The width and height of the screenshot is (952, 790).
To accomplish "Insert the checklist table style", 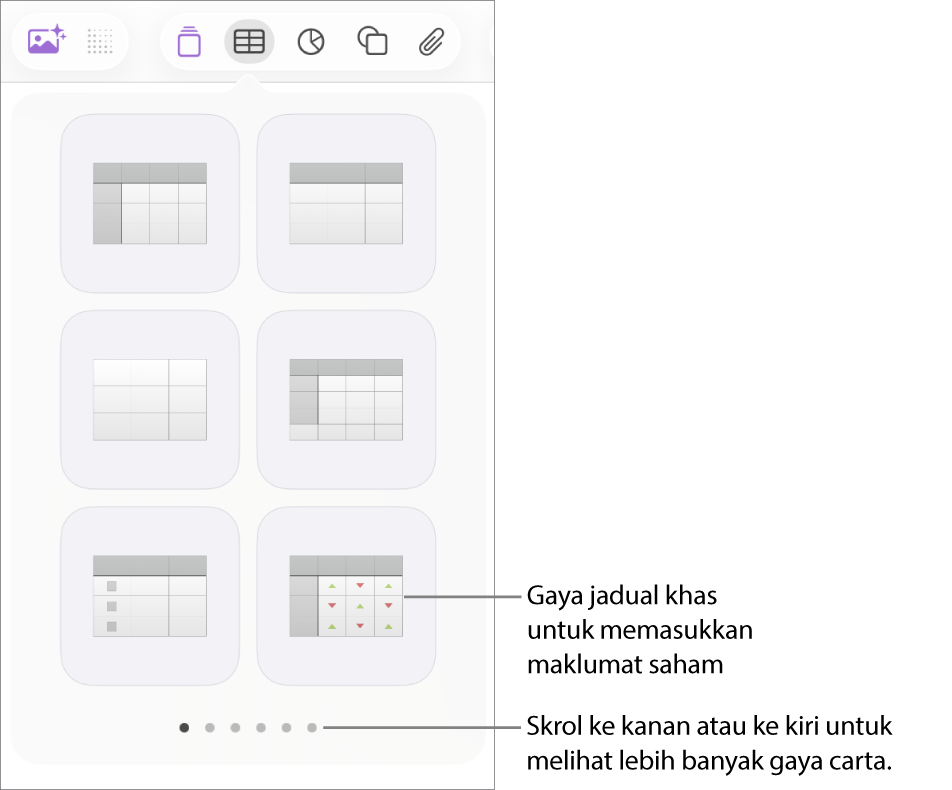I will [x=150, y=596].
